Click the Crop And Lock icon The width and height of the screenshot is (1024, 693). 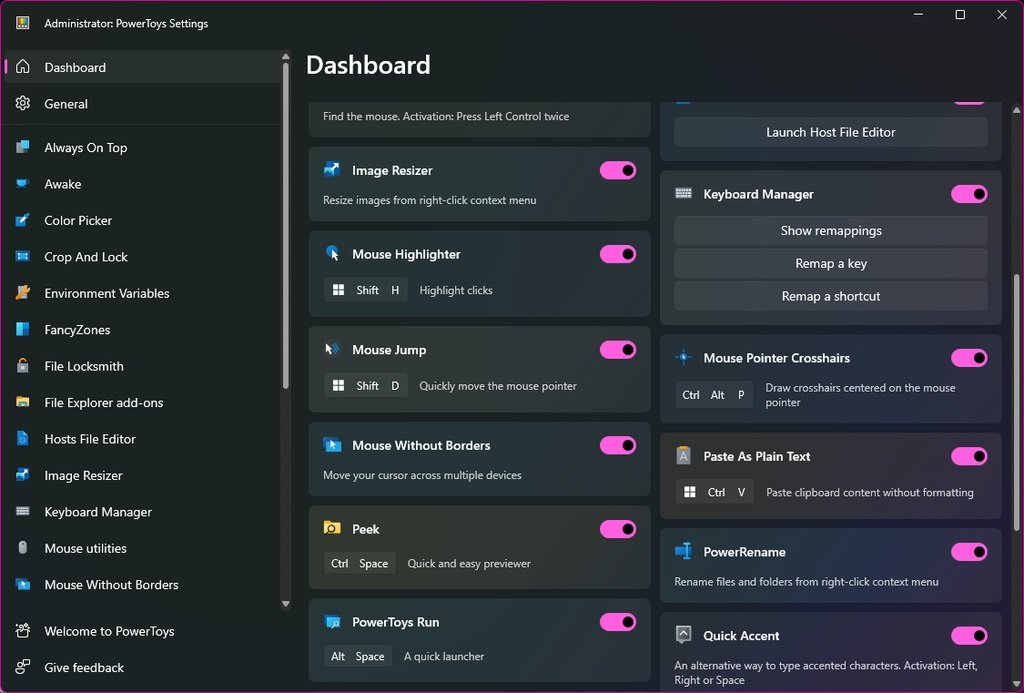coord(23,257)
